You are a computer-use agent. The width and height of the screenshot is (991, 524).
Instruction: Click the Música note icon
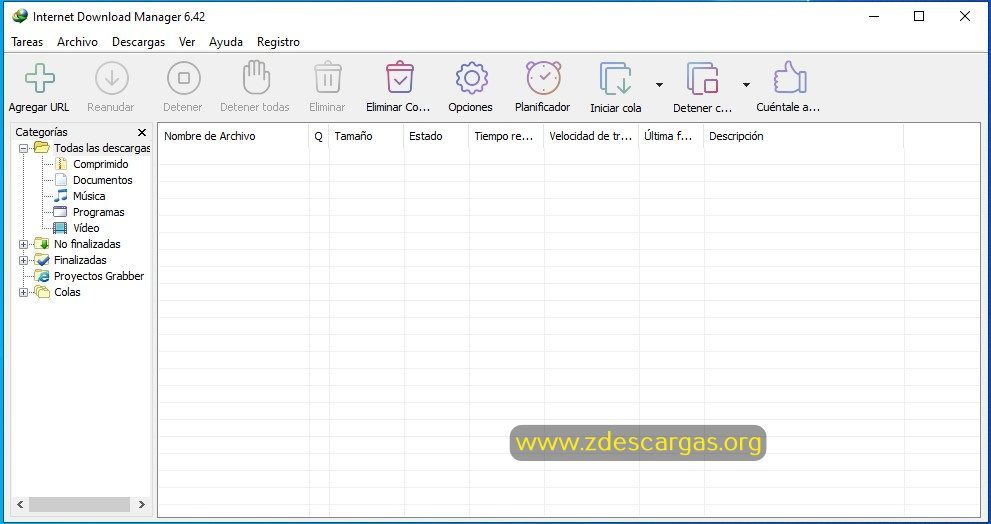(61, 195)
